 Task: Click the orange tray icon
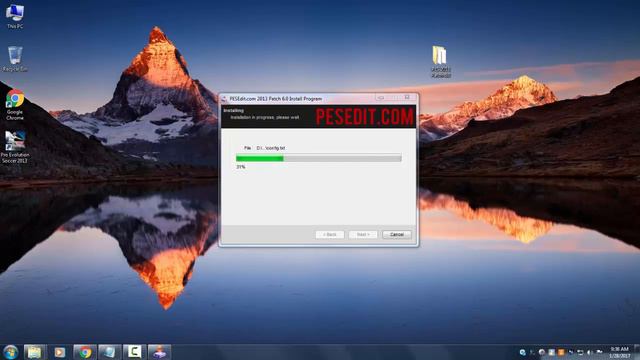click(561, 352)
